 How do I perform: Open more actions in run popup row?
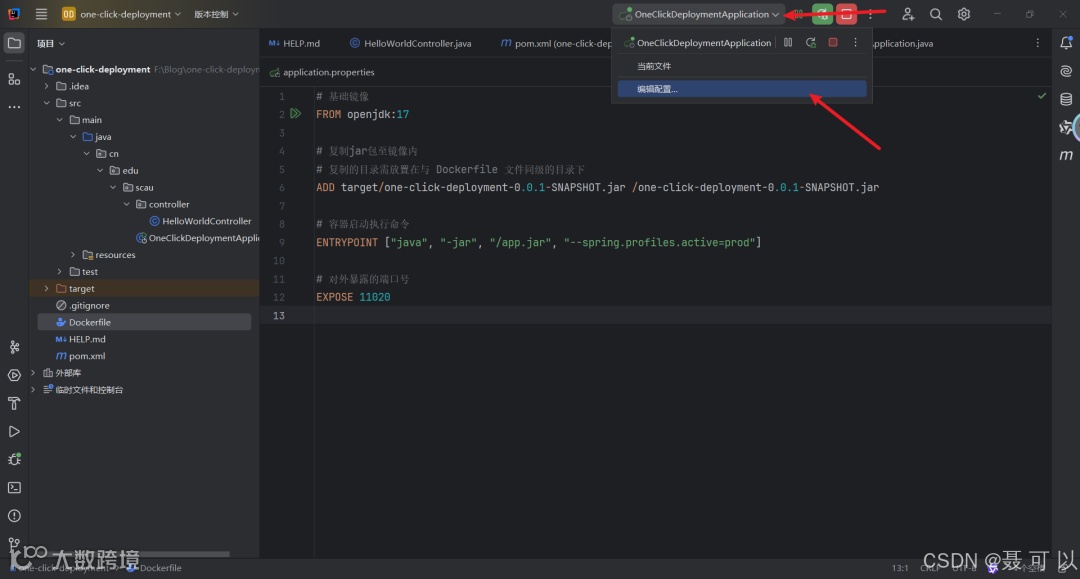pos(855,43)
